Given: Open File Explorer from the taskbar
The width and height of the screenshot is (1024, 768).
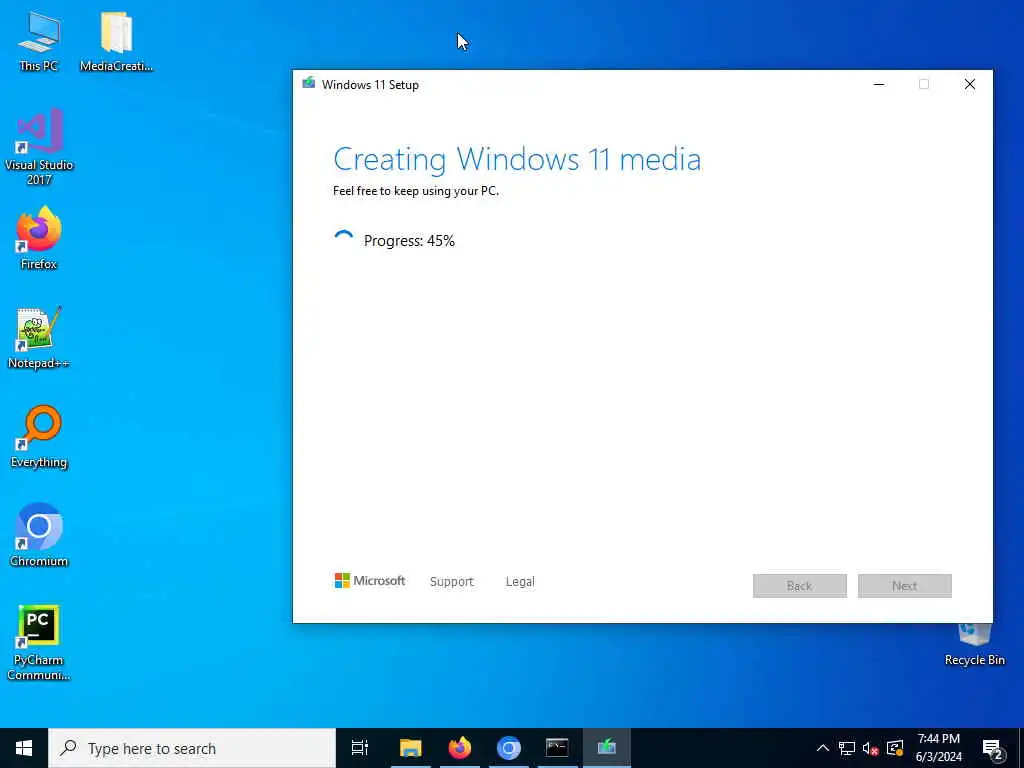Looking at the screenshot, I should click(411, 748).
